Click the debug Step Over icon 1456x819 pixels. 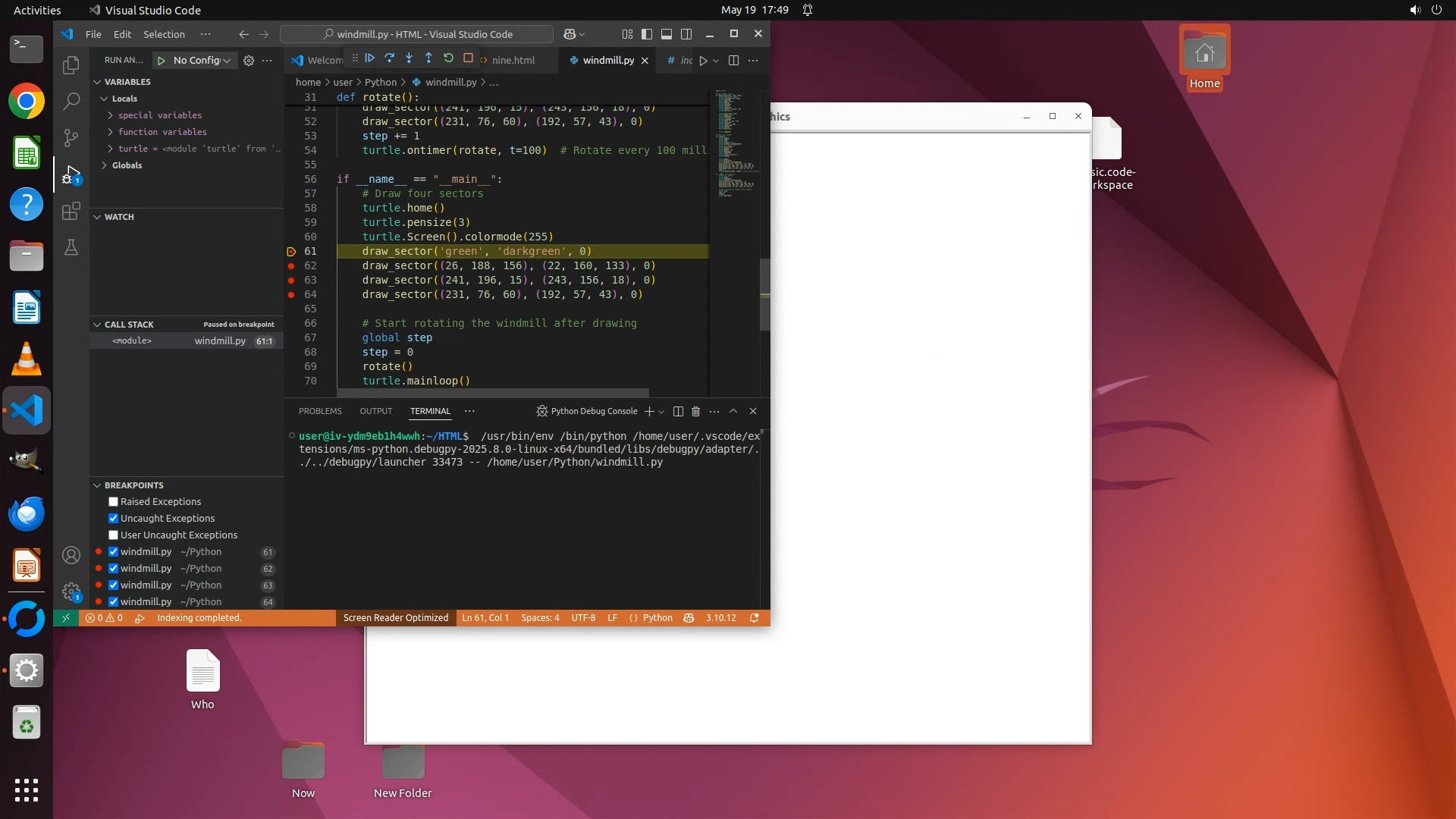click(390, 58)
